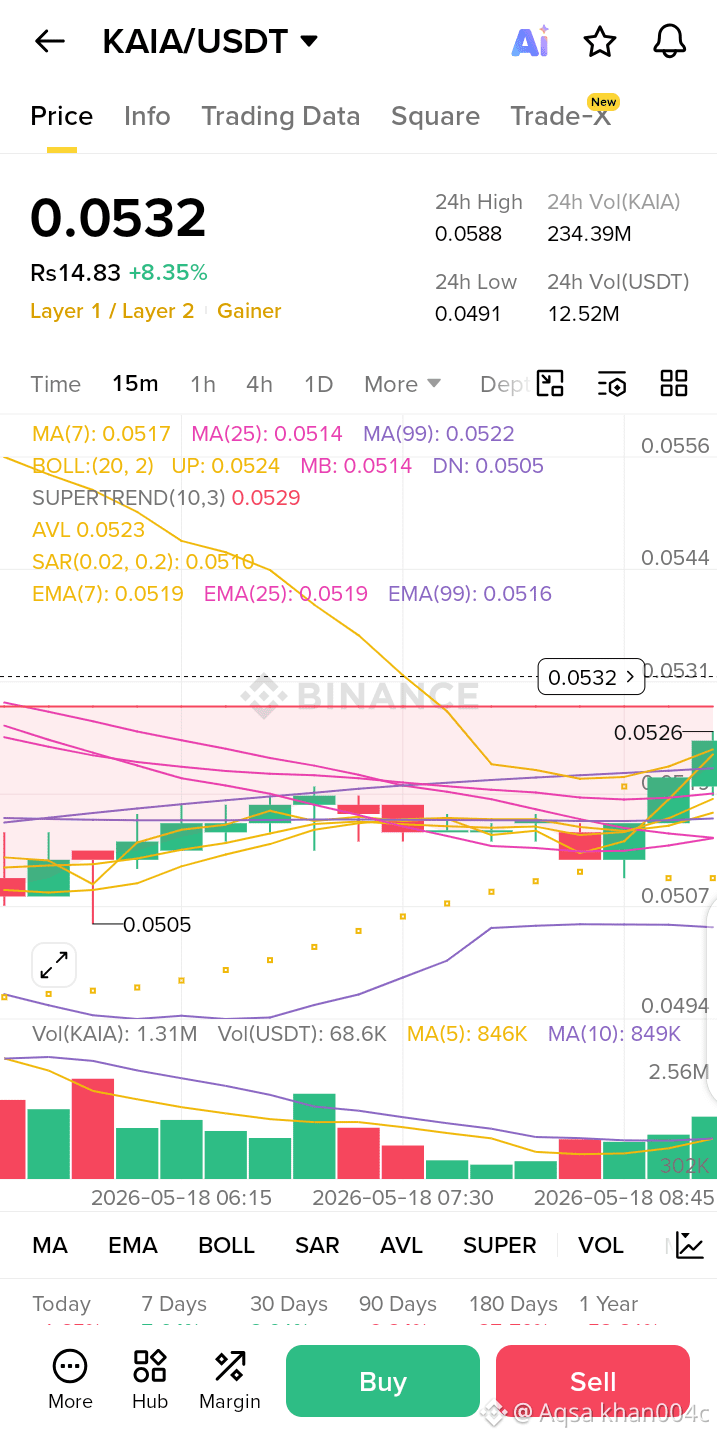Open price alert bell icon

tap(670, 41)
